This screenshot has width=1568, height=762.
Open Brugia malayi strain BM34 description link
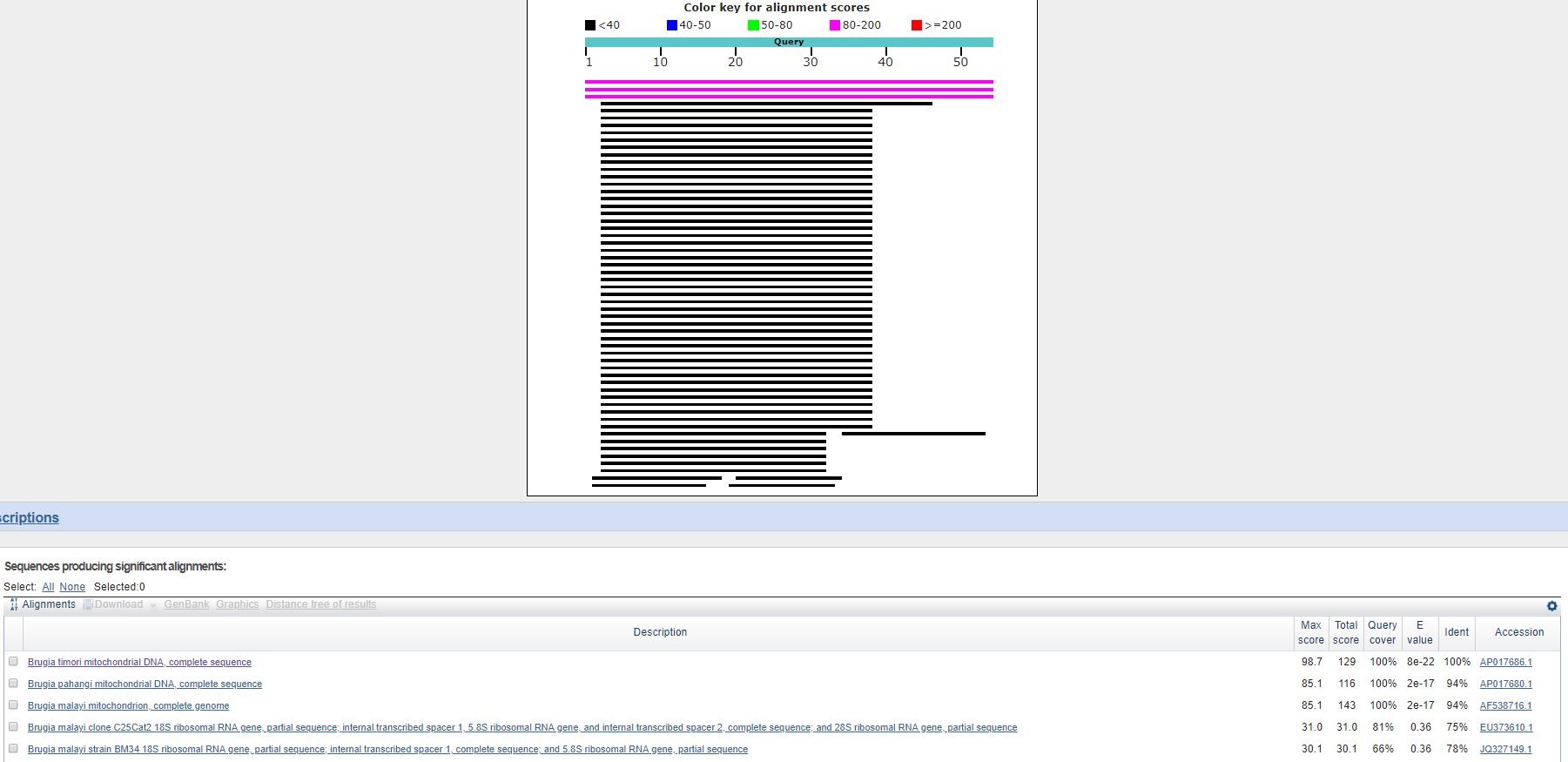pos(387,749)
